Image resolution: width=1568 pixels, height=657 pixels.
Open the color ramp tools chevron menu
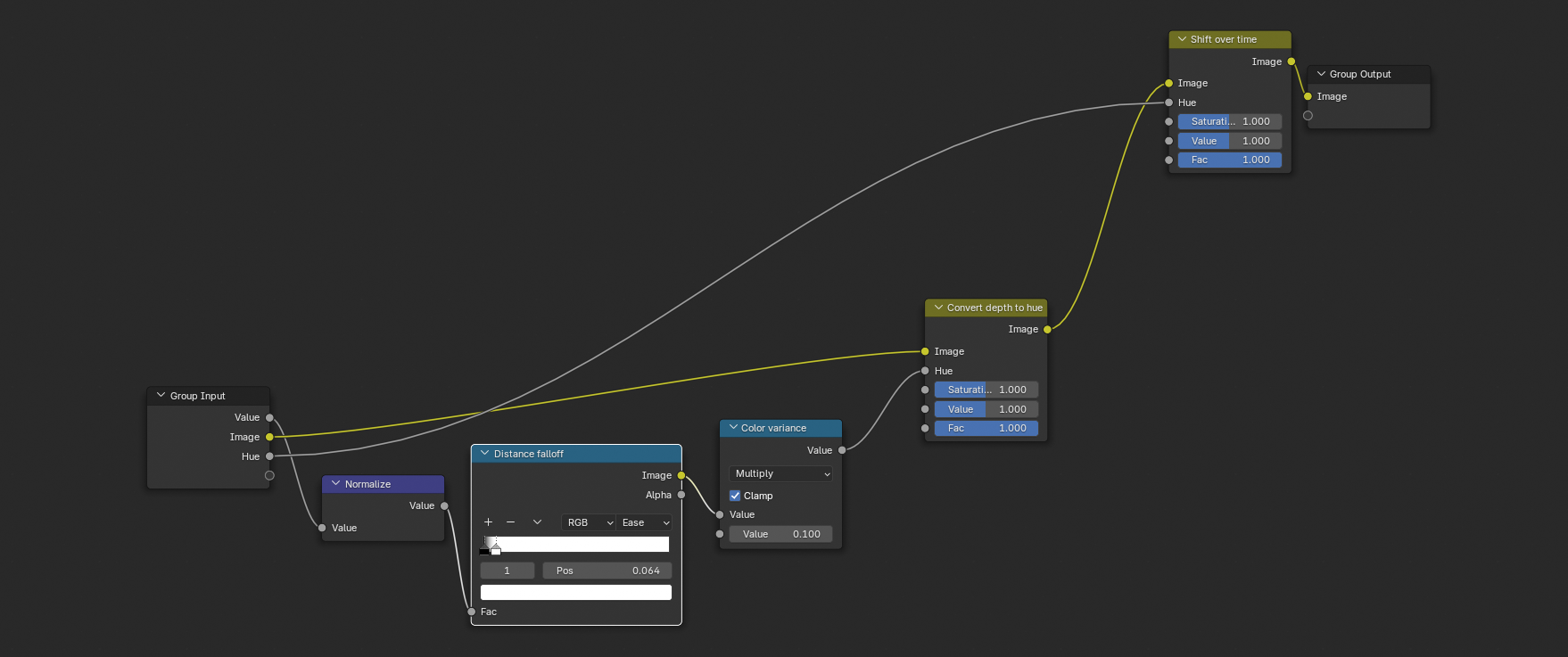coord(537,522)
